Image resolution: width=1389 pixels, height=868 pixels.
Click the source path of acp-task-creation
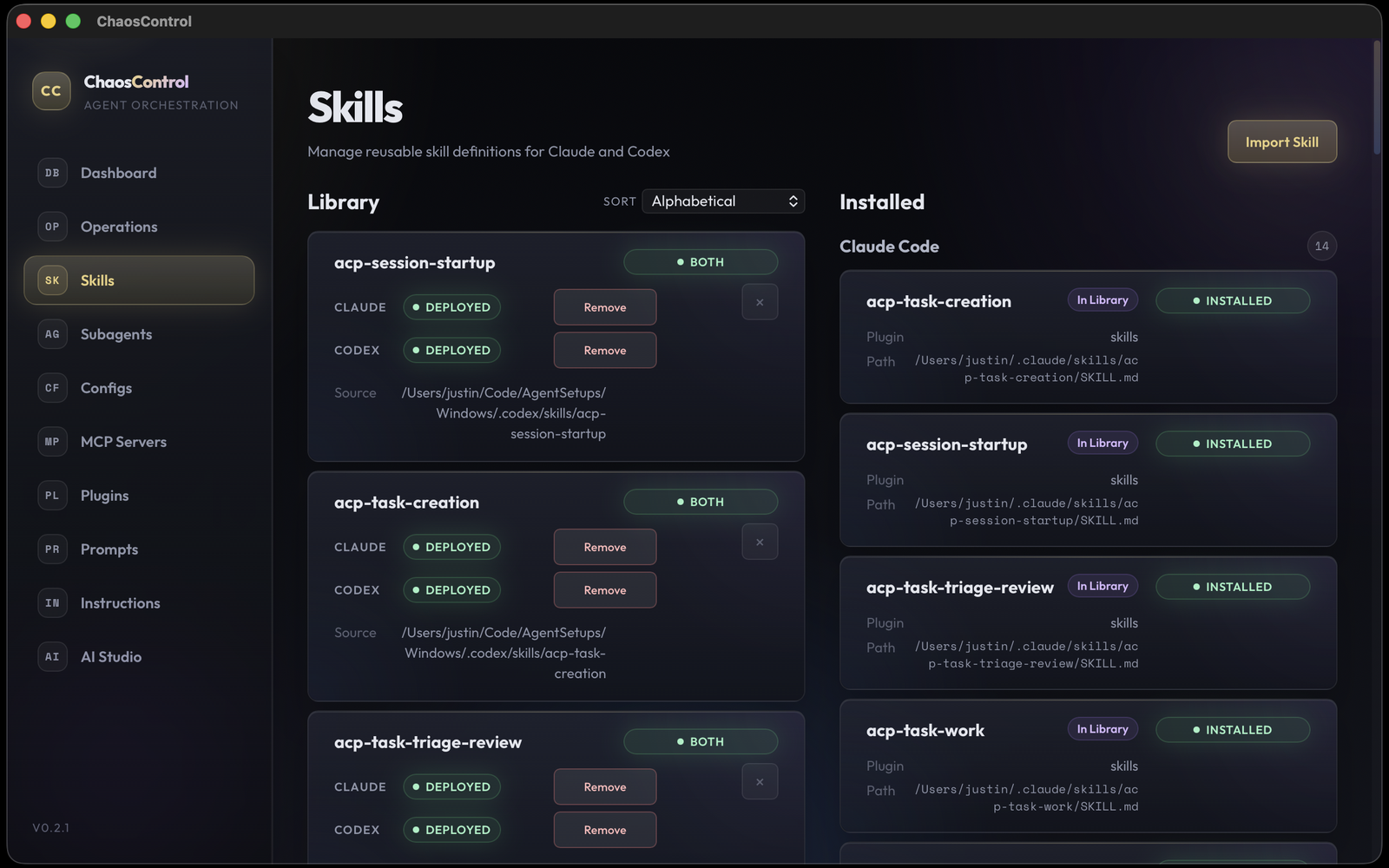point(504,653)
